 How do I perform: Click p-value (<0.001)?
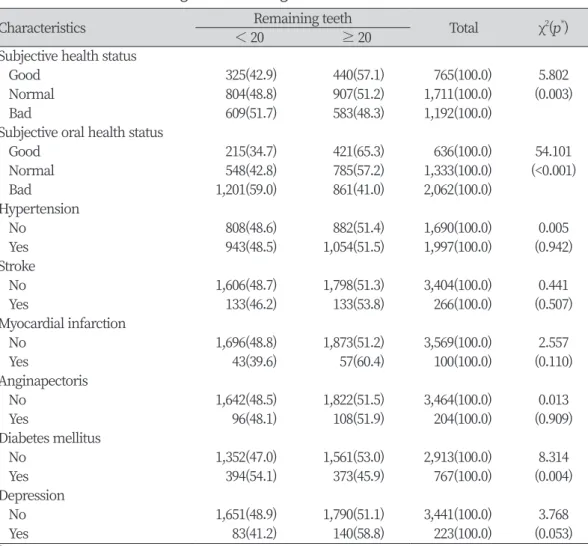pyautogui.click(x=554, y=171)
